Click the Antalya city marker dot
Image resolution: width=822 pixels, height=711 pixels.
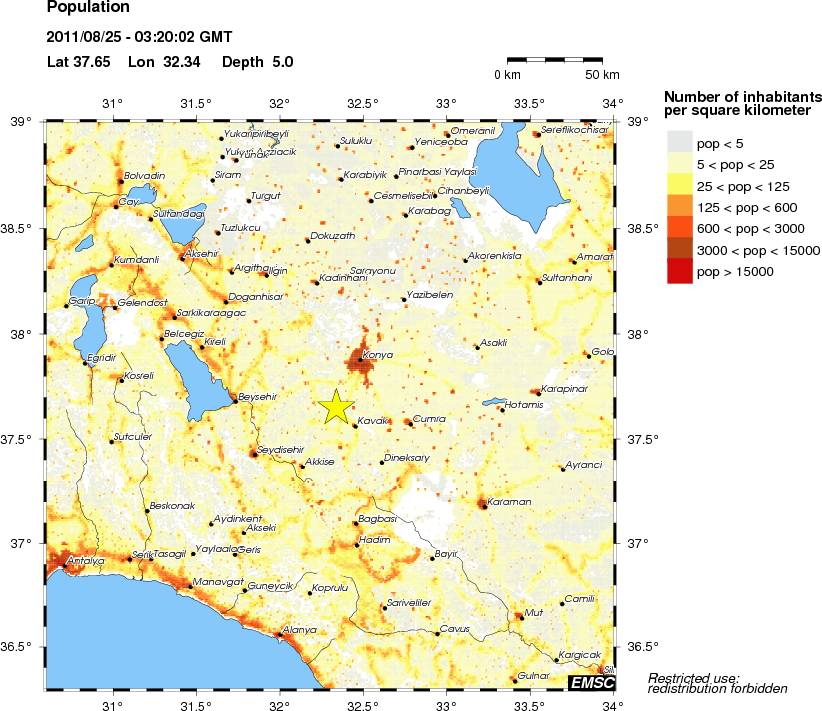(x=65, y=566)
